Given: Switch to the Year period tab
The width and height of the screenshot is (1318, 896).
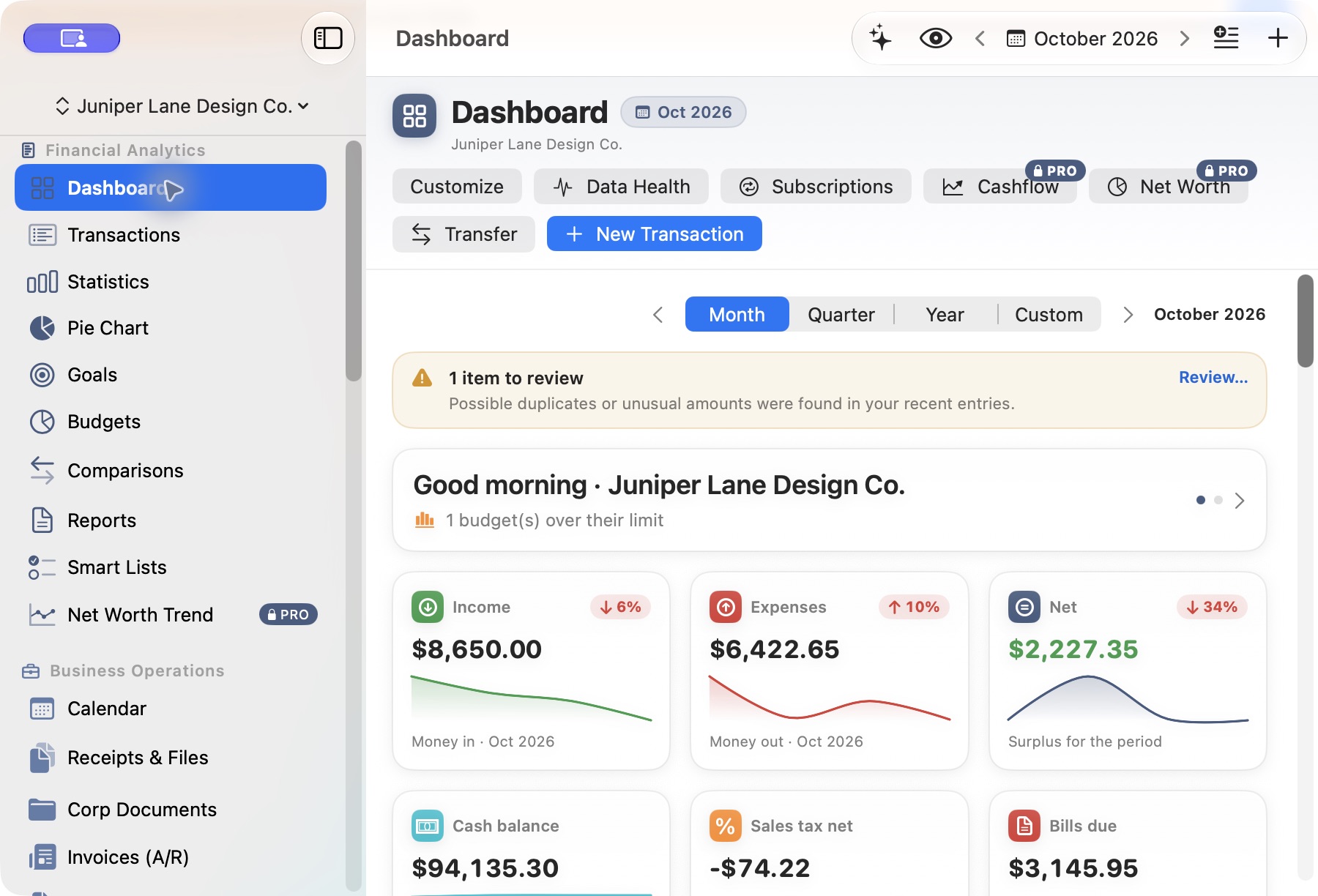Looking at the screenshot, I should pos(945,315).
